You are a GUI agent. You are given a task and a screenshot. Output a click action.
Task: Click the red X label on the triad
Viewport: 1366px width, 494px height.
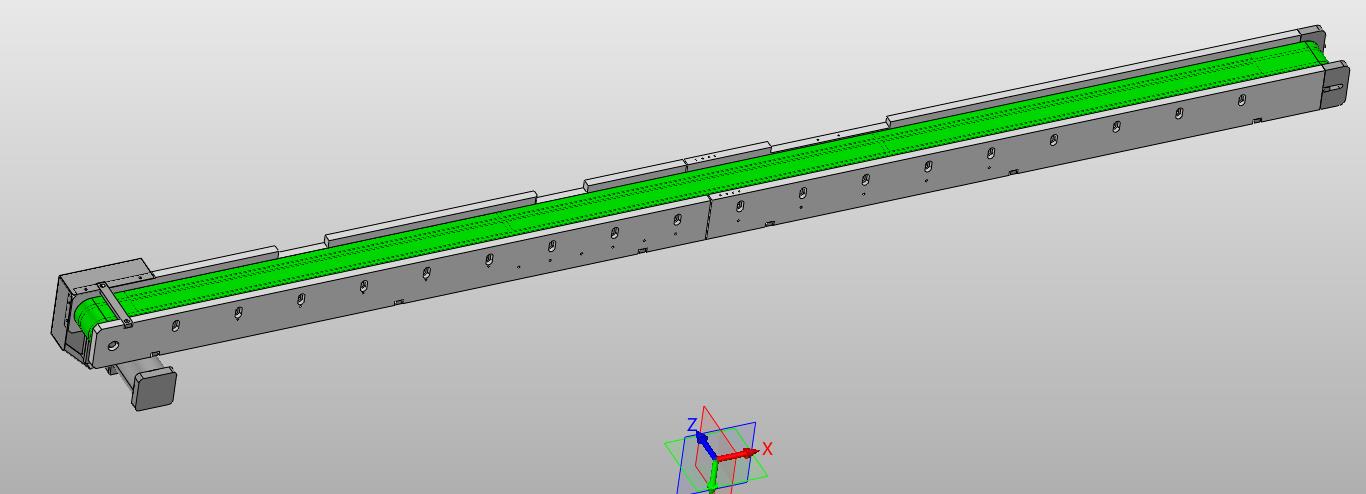click(x=768, y=449)
